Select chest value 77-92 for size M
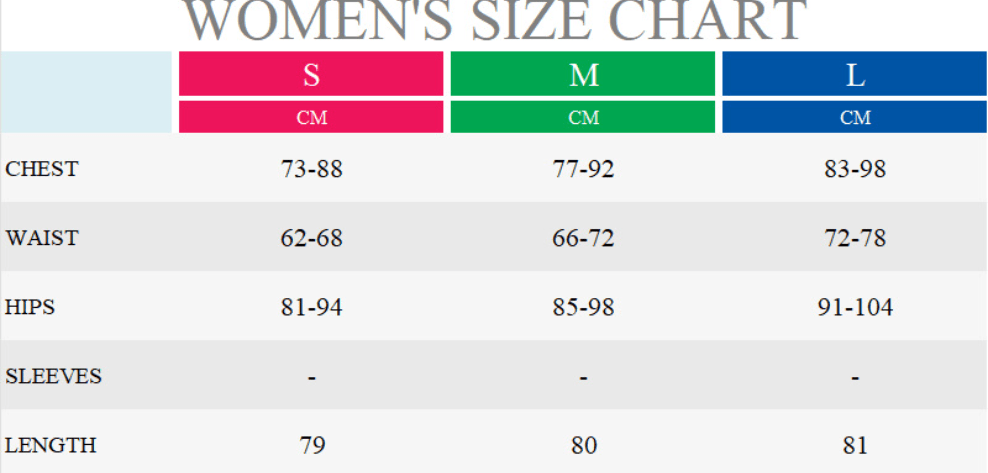 coord(583,169)
